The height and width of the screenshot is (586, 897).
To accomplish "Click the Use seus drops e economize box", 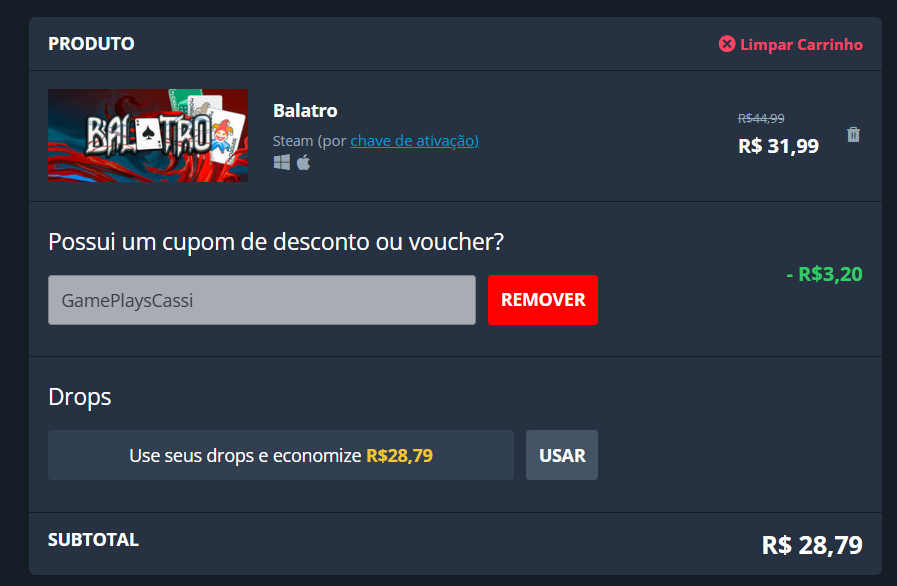I will [281, 455].
